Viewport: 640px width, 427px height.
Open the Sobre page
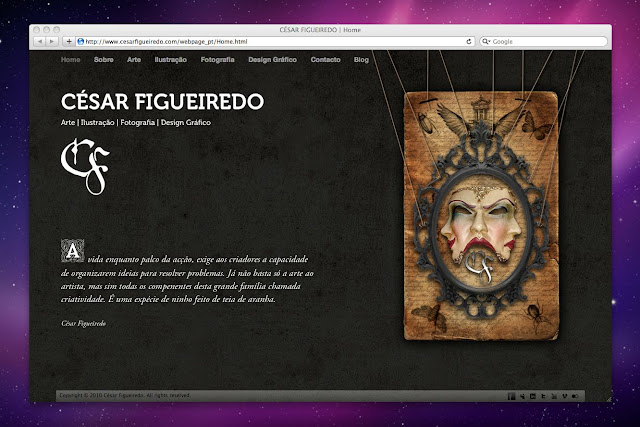[x=104, y=60]
